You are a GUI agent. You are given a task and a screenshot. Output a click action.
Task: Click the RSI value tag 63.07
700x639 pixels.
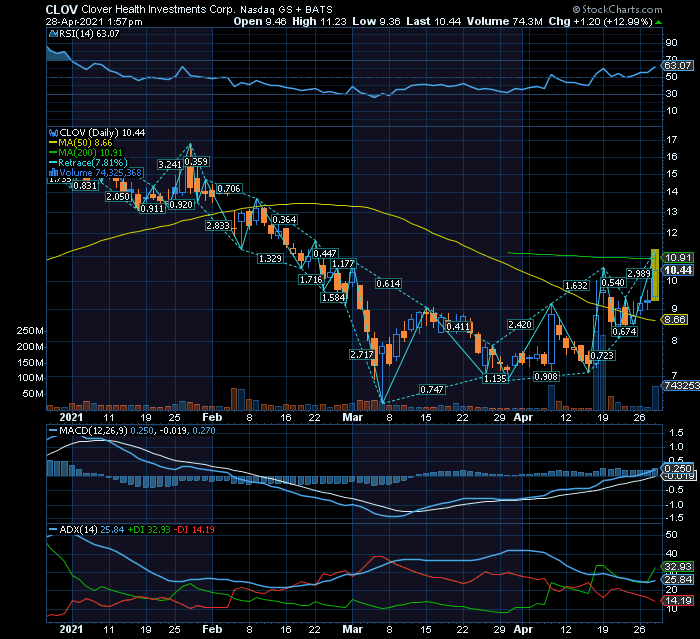[678, 66]
